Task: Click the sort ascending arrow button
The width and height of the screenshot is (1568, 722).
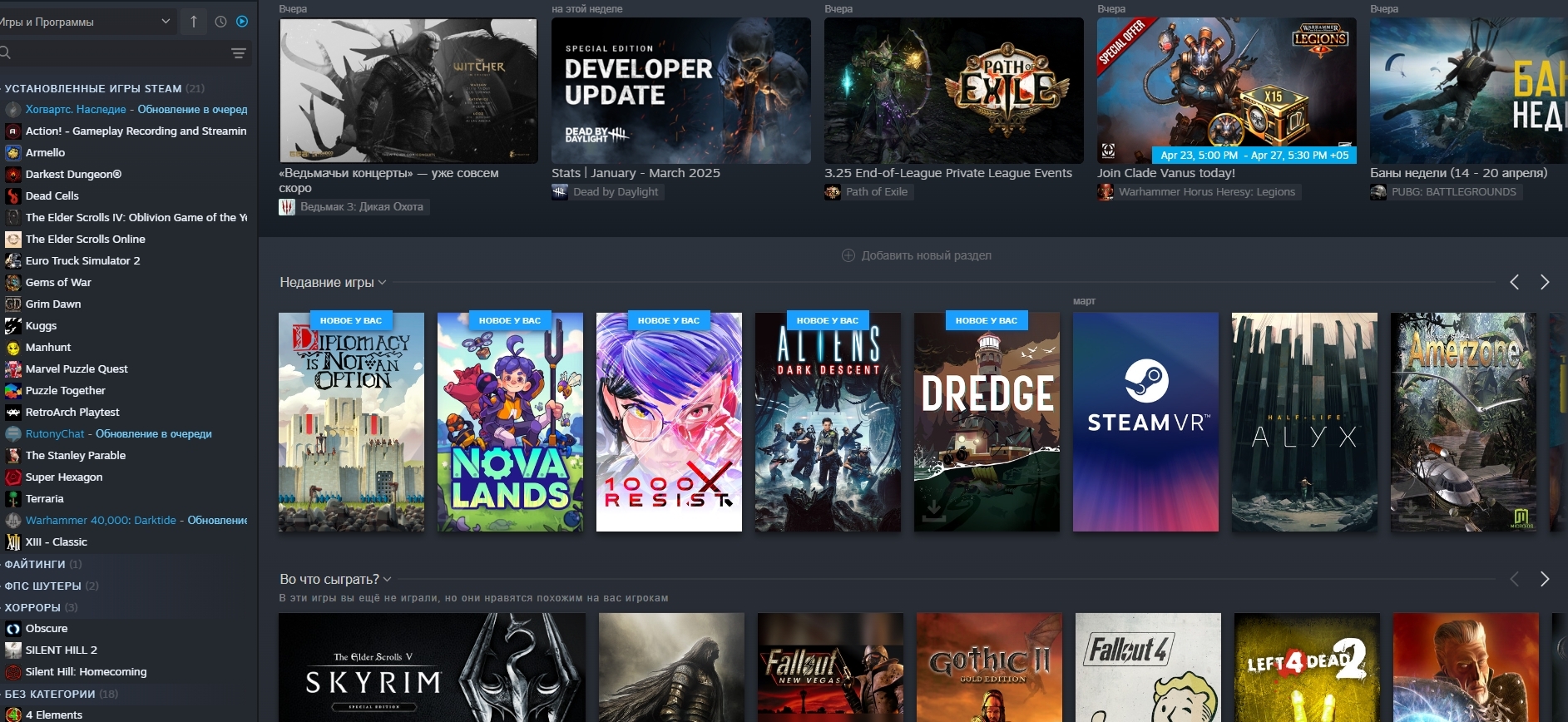Action: coord(194,22)
